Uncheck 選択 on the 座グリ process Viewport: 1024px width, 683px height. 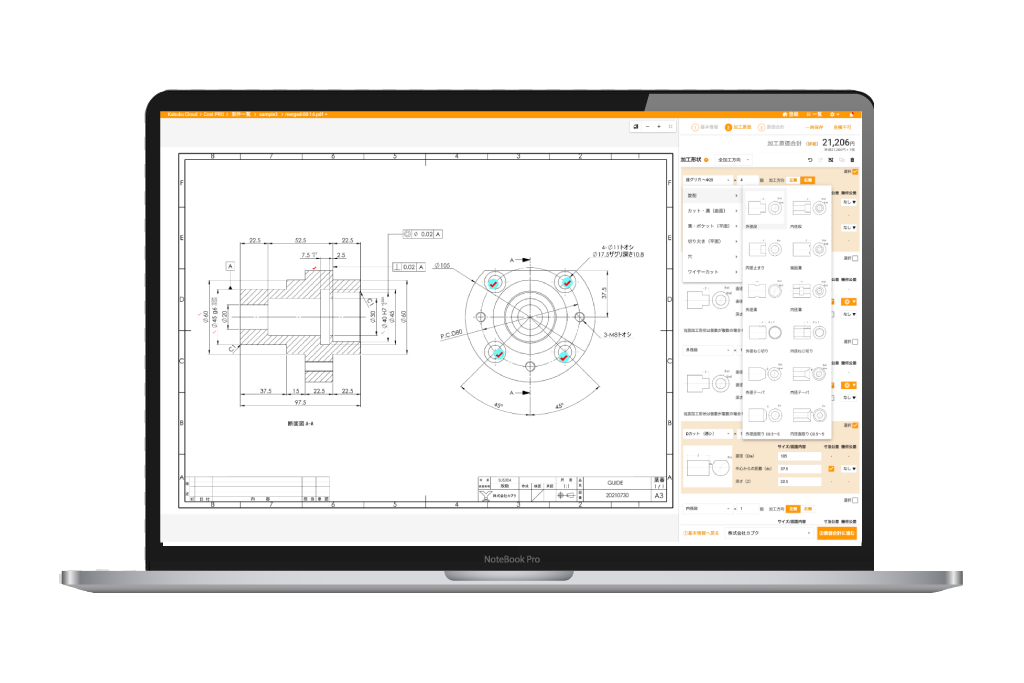click(x=855, y=172)
